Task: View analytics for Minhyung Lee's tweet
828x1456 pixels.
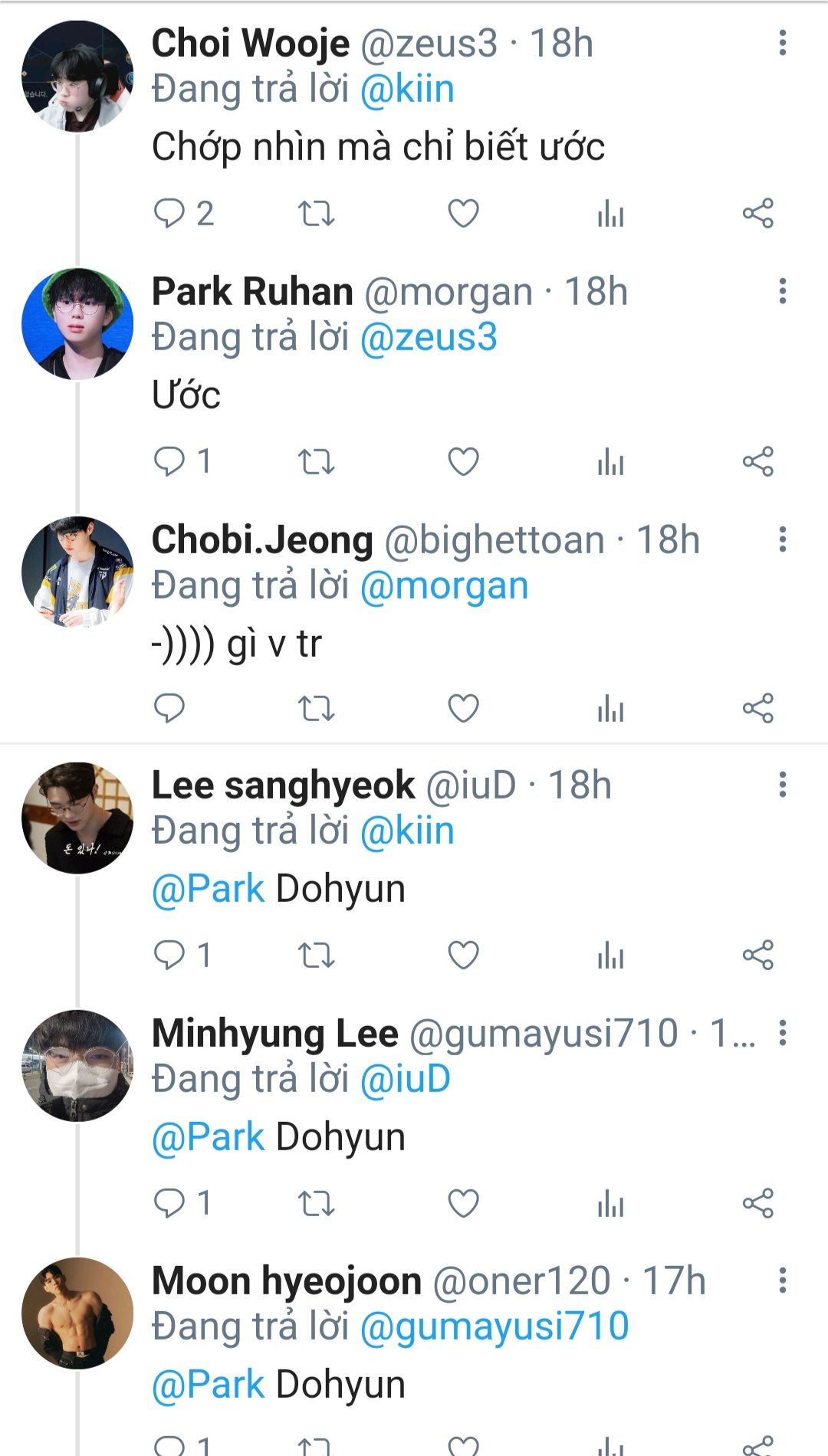Action: click(x=610, y=1203)
